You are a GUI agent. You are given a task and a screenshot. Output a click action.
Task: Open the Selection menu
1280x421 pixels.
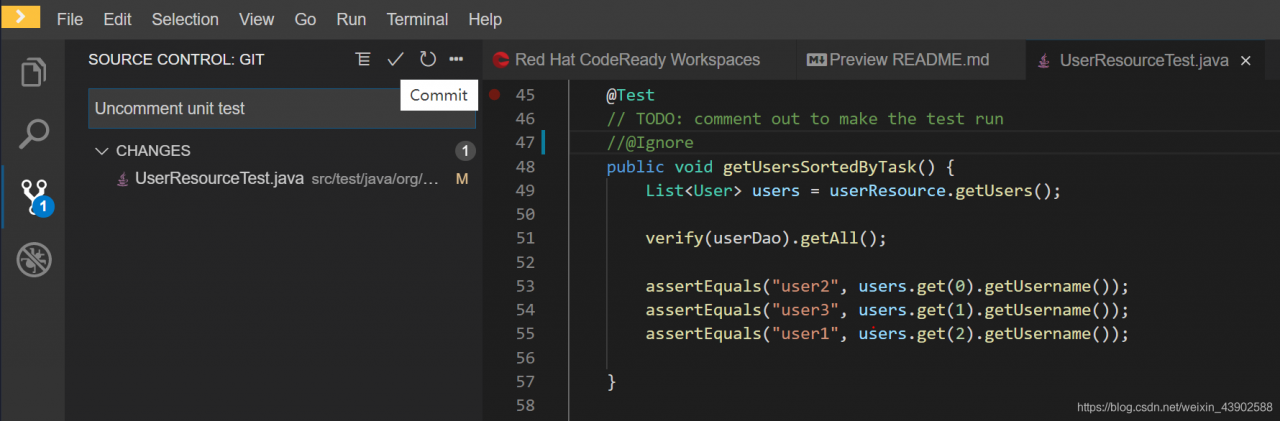[x=185, y=19]
